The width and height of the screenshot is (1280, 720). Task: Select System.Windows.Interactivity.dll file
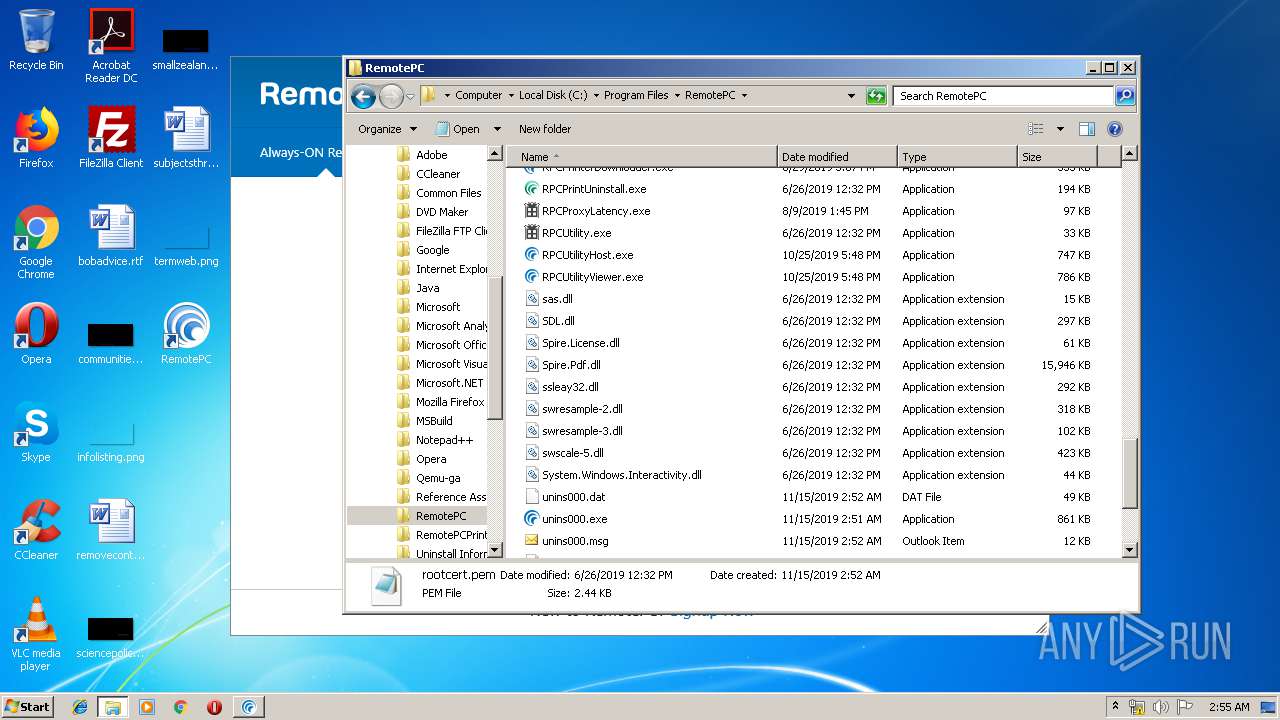(613, 475)
